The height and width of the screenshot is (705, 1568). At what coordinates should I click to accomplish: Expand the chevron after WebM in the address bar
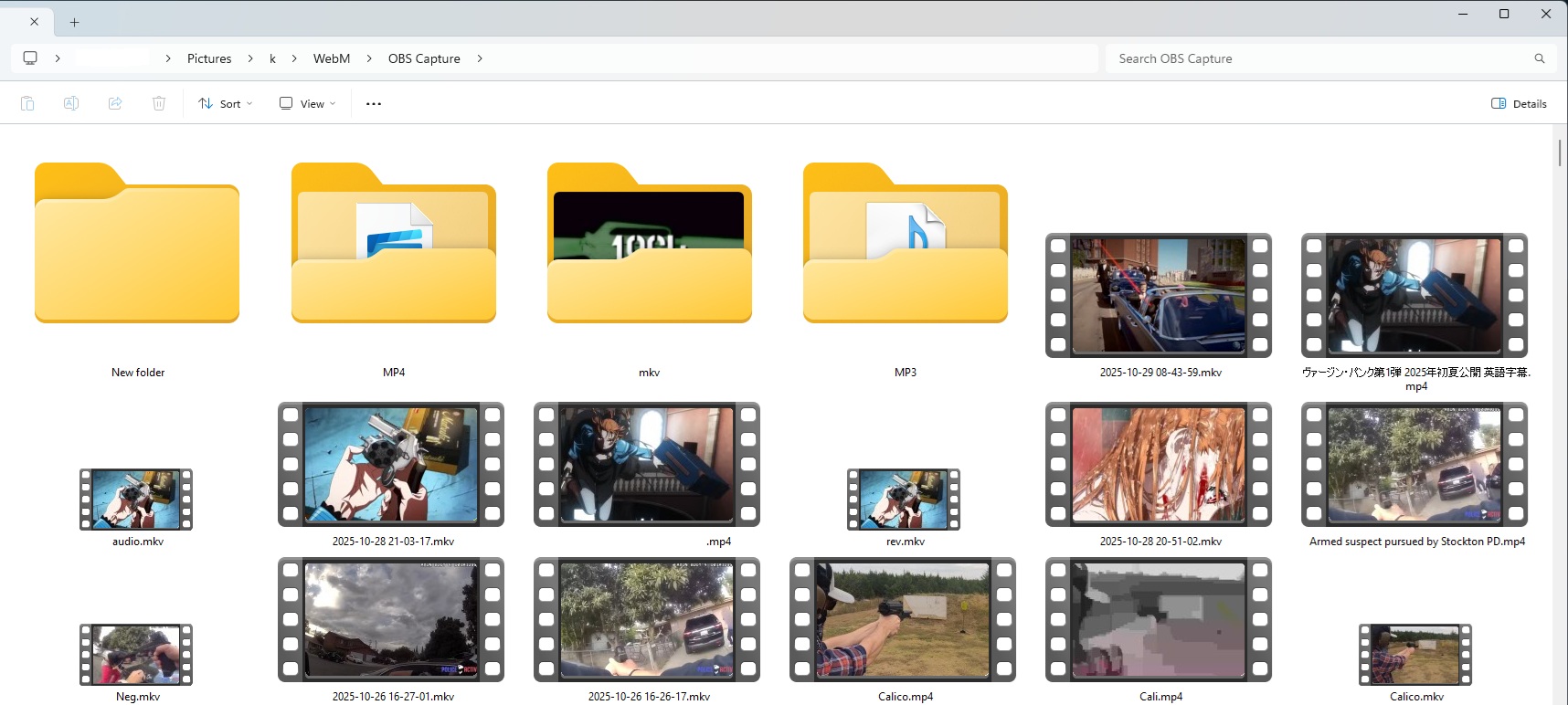tap(369, 58)
